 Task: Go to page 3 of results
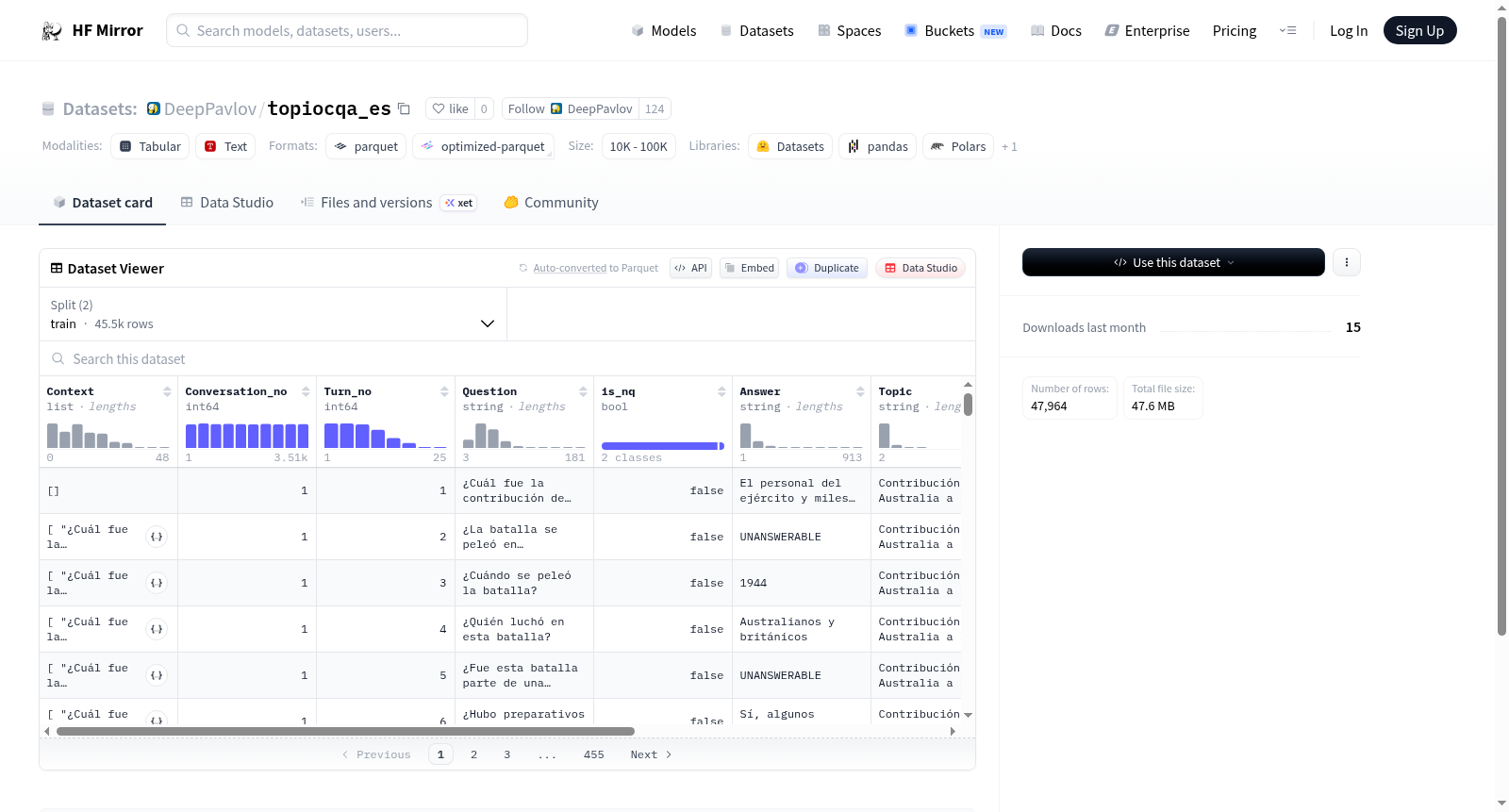506,754
